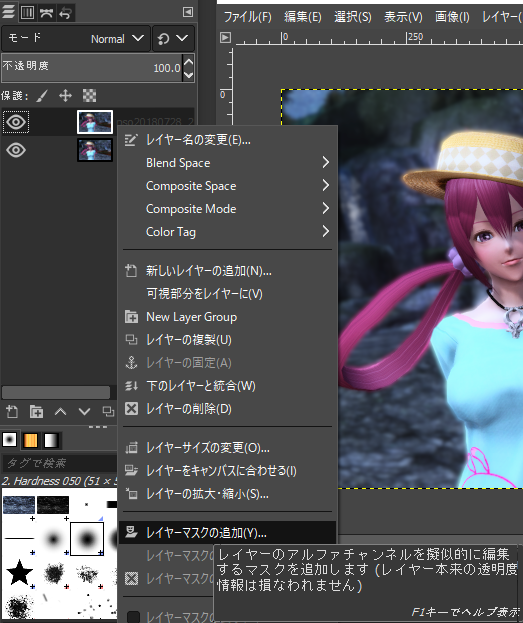Choose 新しいレイヤーの追加(N)... menu entry
Viewport: 523px width, 623px height.
coord(227,271)
